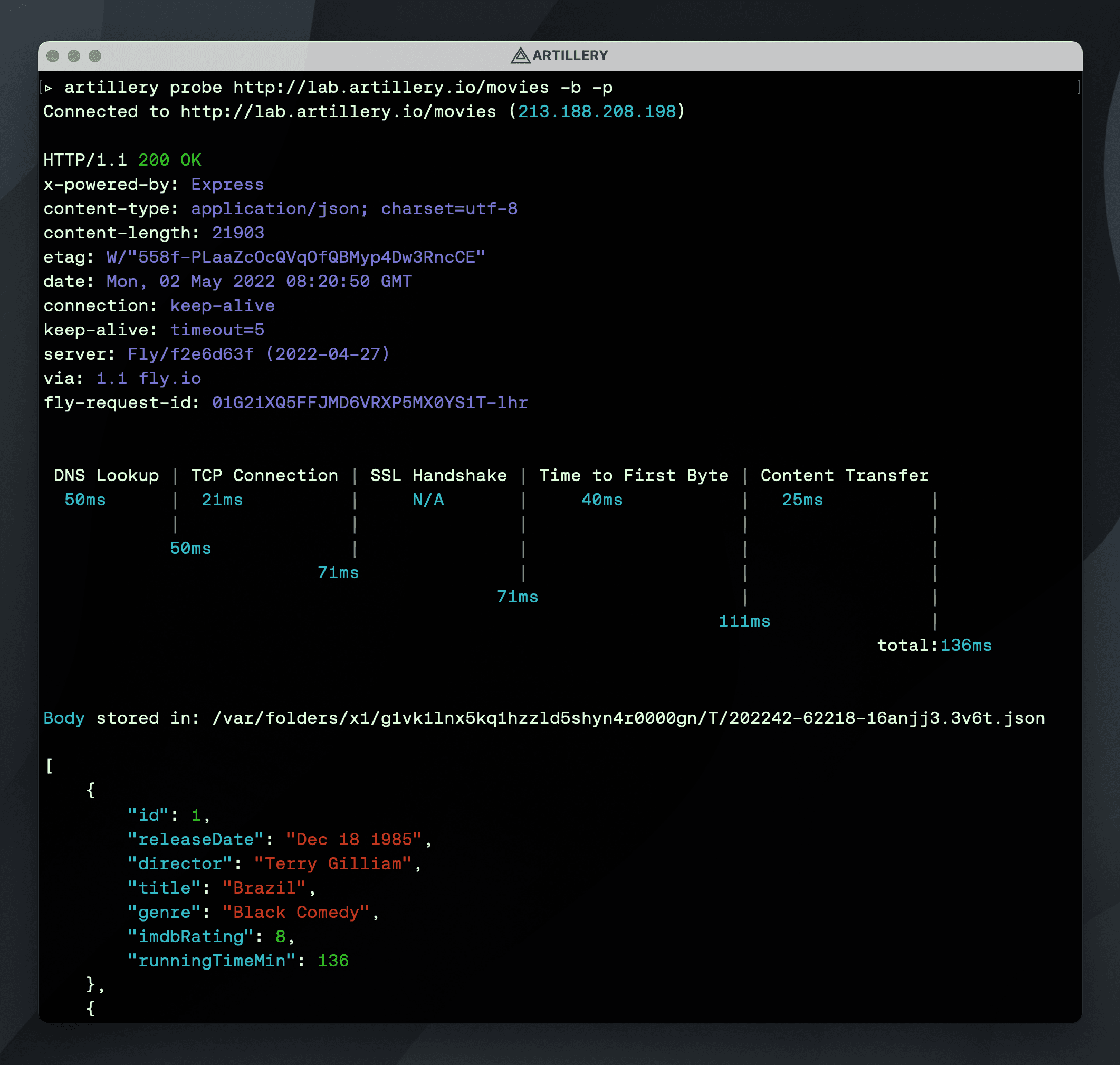This screenshot has width=1120, height=1065.
Task: Click the connection value 'keep-alive'
Action: coord(223,306)
